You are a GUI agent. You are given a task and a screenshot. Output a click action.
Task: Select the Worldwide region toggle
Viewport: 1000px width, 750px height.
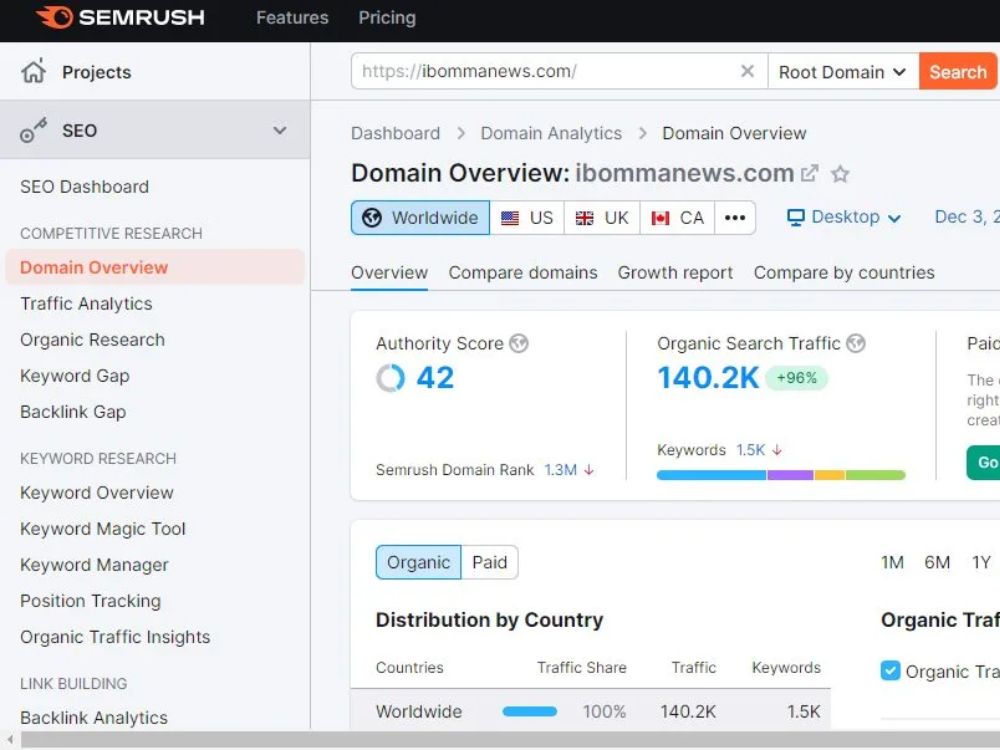pyautogui.click(x=420, y=217)
